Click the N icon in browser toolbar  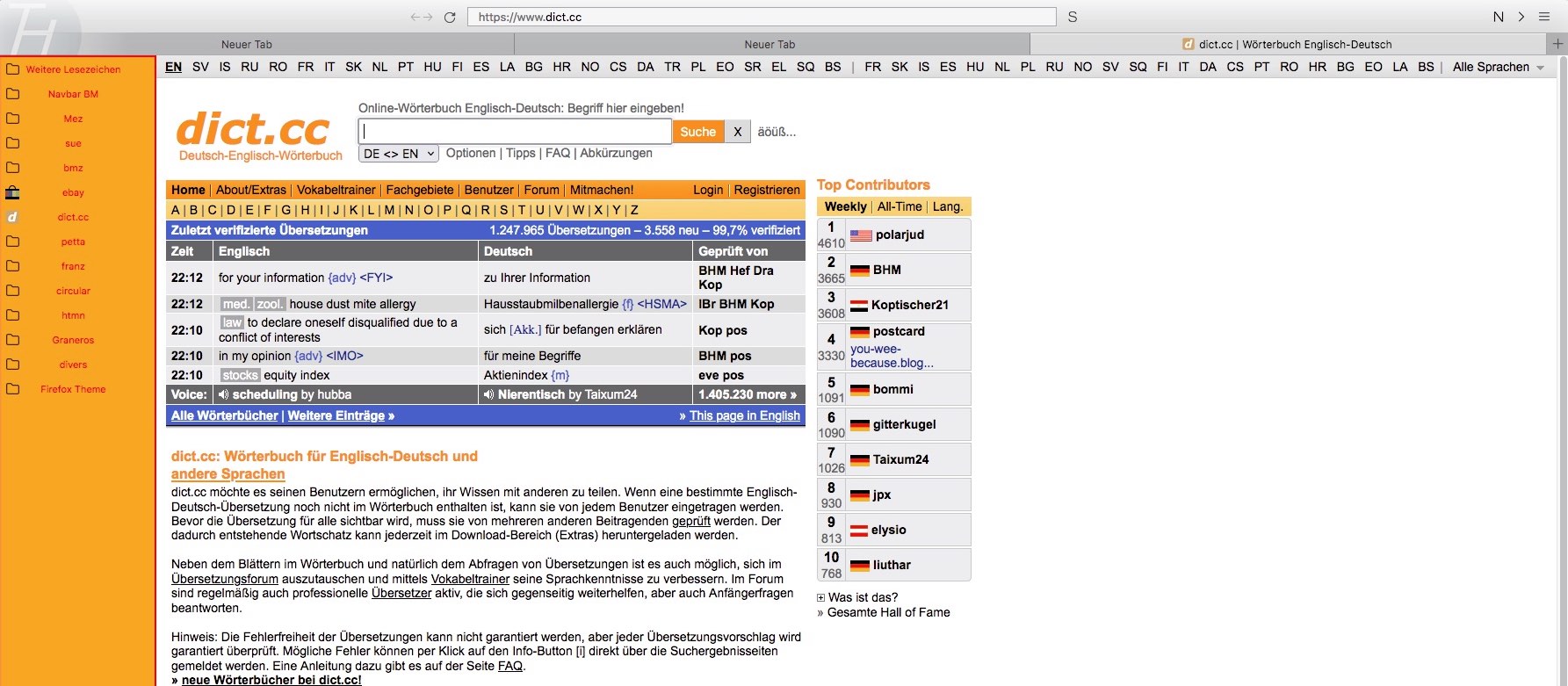(1499, 17)
